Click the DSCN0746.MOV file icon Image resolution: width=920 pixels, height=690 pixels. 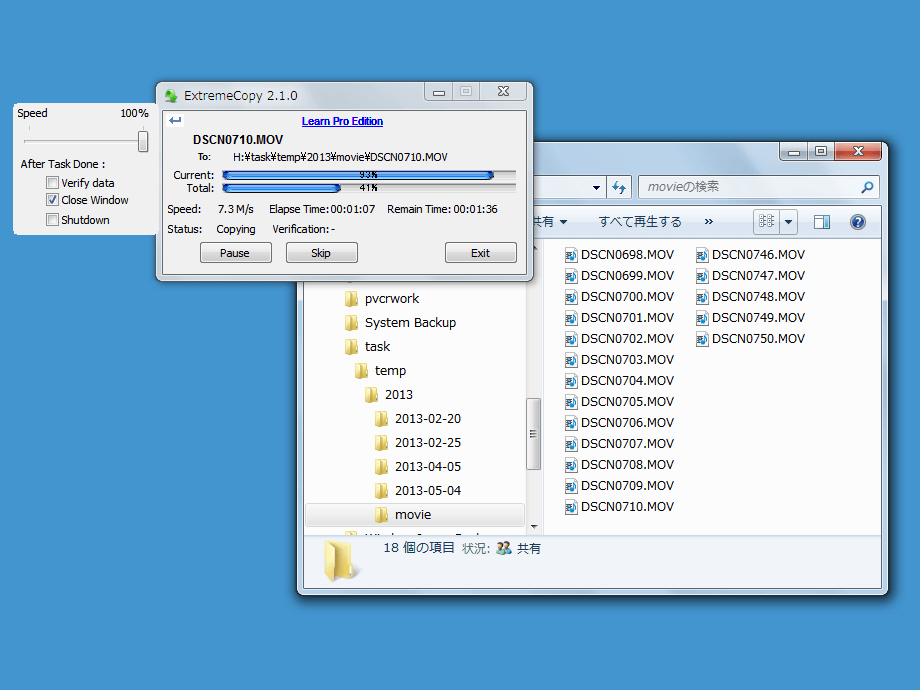(x=702, y=255)
